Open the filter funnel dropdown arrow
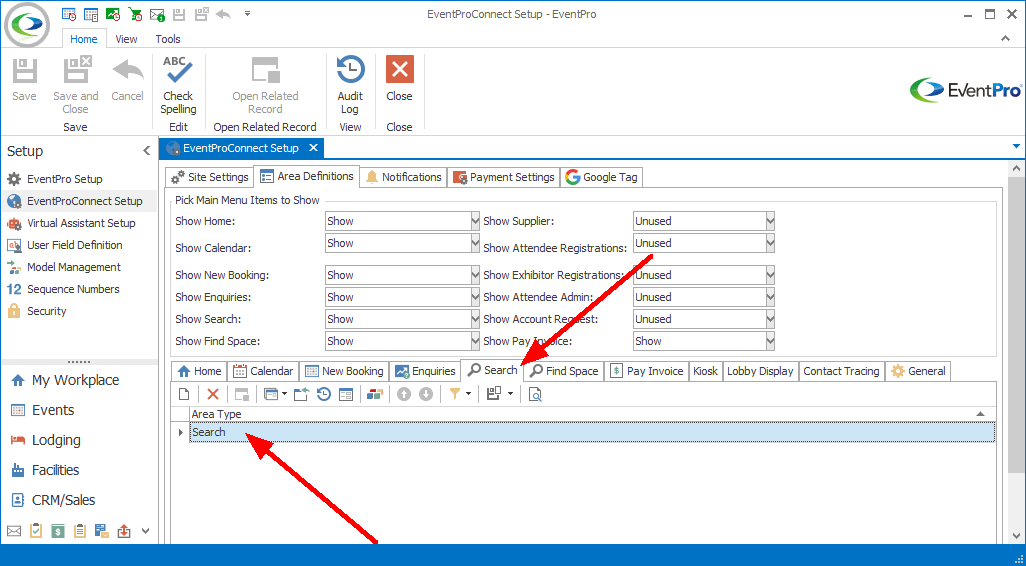 [469, 394]
